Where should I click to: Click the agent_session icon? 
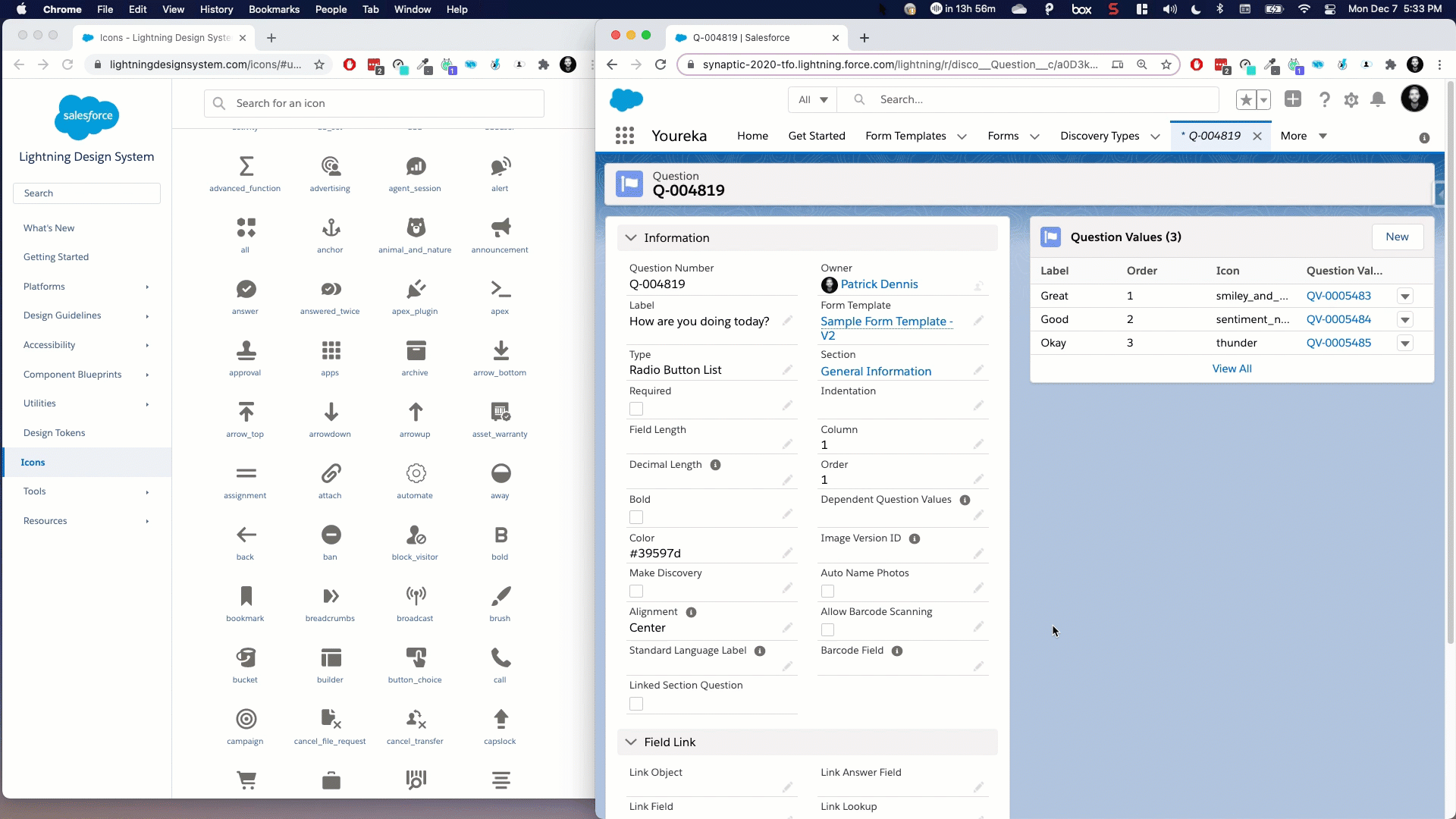[x=416, y=166]
